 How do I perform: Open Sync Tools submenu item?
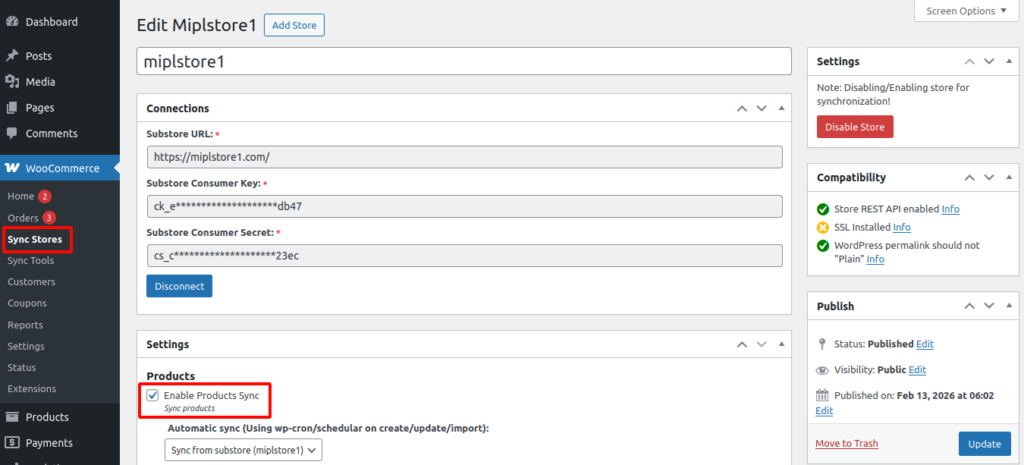30,260
